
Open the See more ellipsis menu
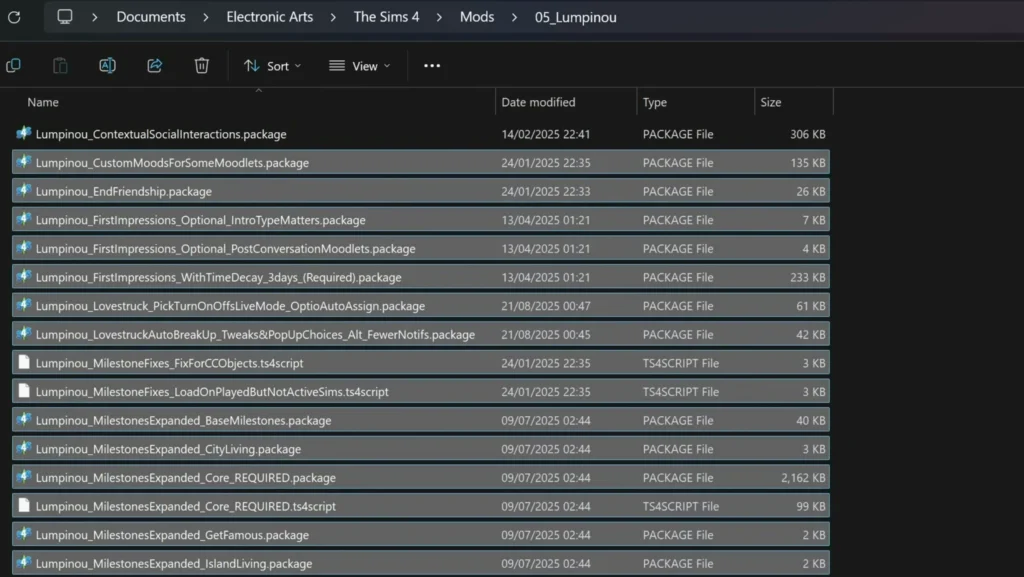pyautogui.click(x=432, y=66)
